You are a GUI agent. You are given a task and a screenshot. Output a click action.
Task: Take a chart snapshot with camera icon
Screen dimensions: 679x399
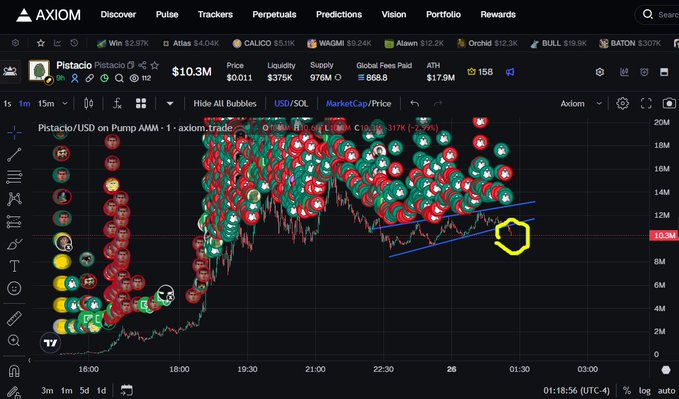(x=669, y=104)
